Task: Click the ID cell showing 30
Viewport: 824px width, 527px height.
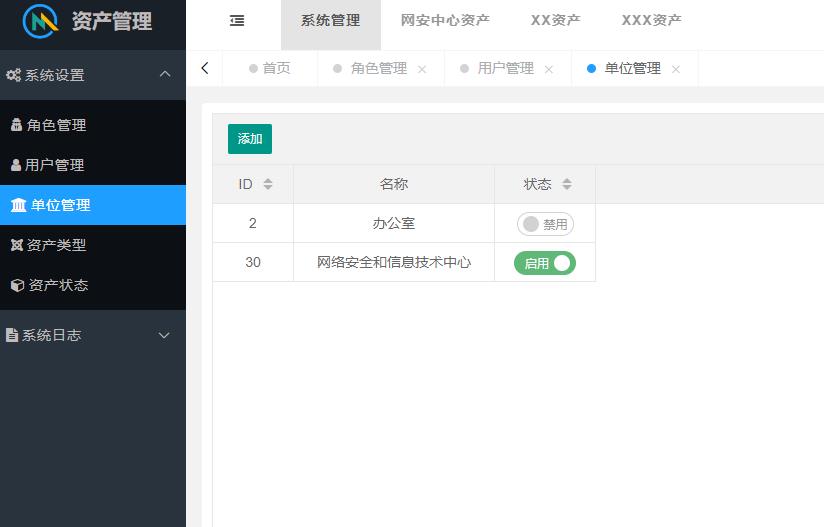Action: (253, 262)
